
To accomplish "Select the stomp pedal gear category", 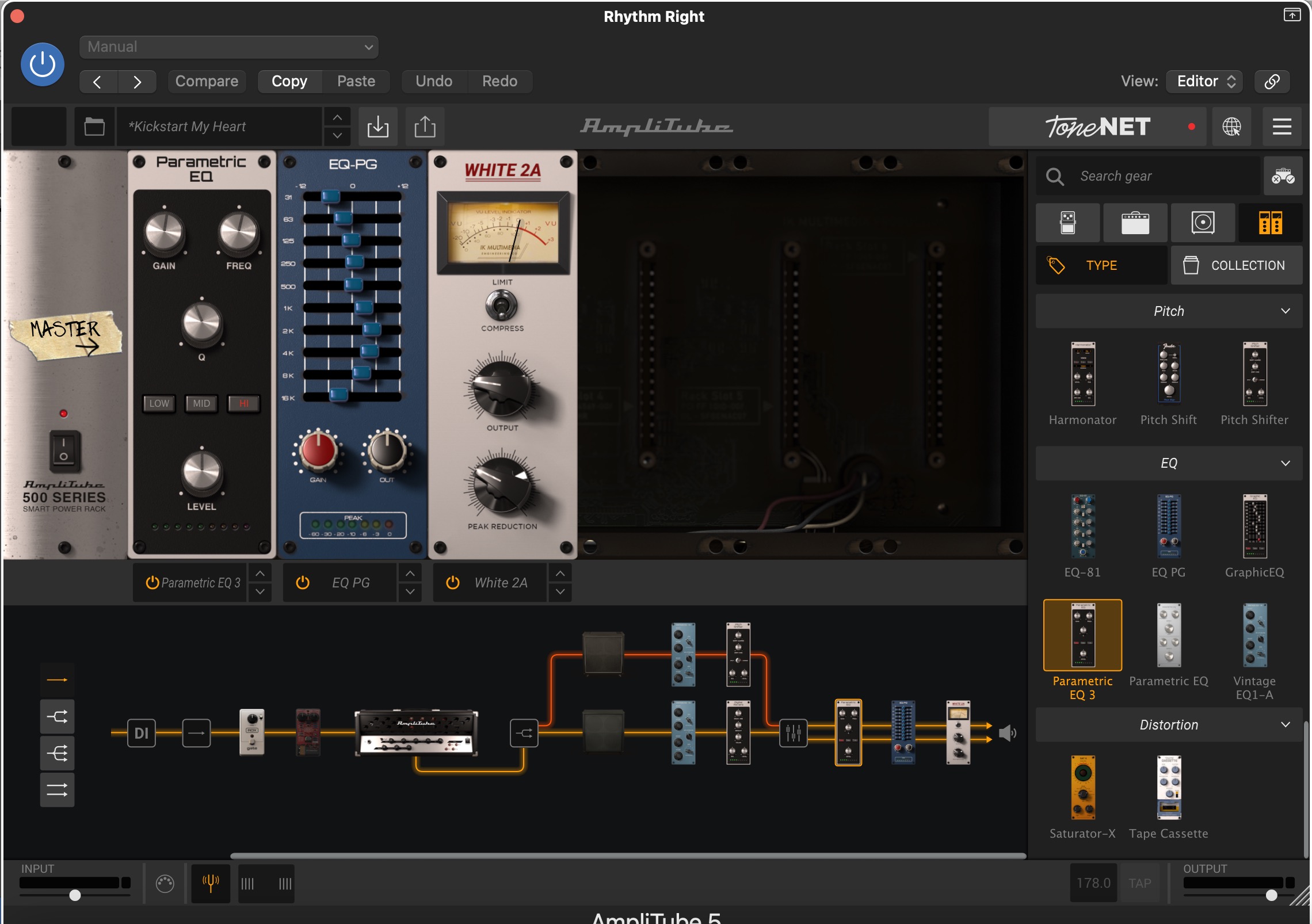I will coord(1068,223).
